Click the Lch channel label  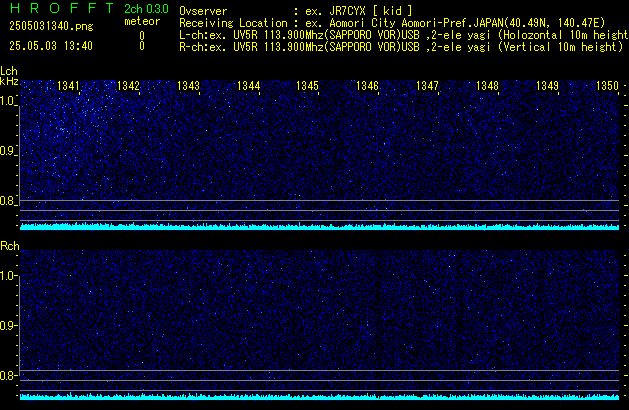click(x=9, y=71)
